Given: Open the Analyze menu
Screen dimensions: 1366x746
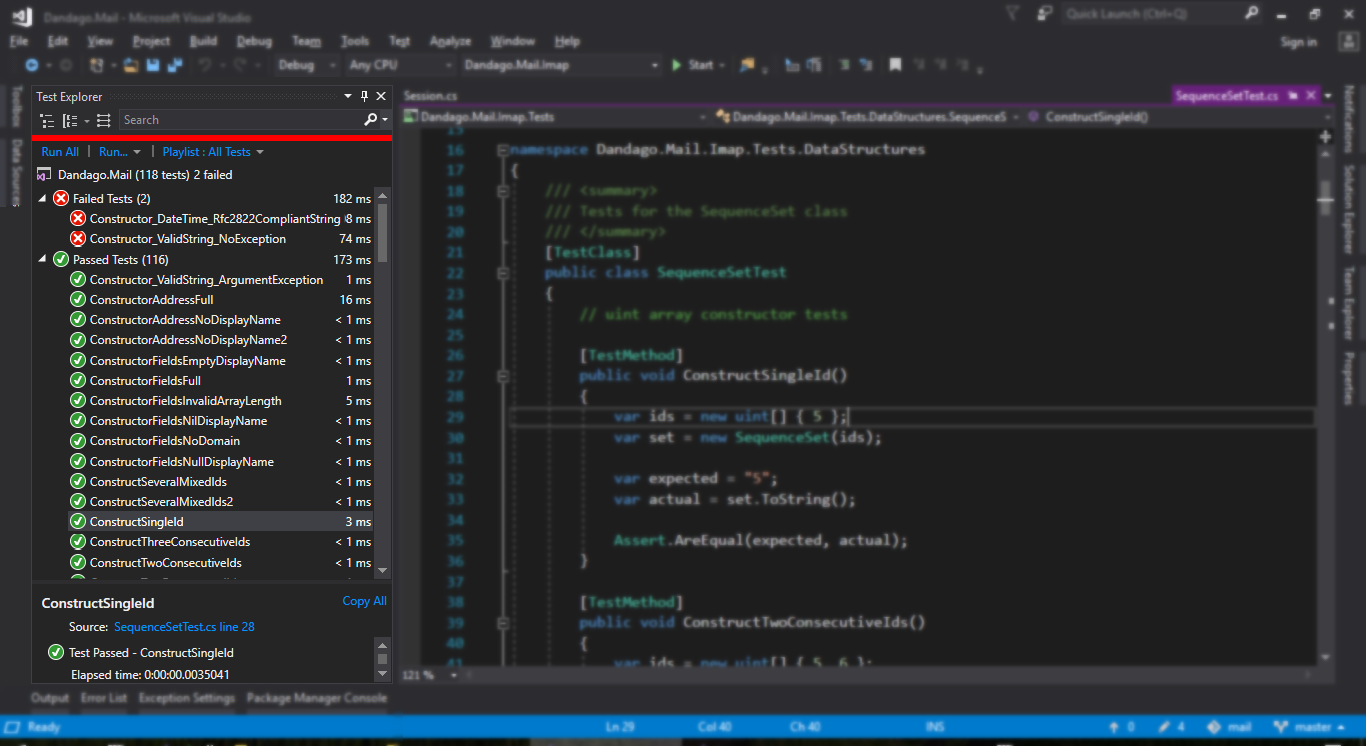Looking at the screenshot, I should [x=450, y=41].
